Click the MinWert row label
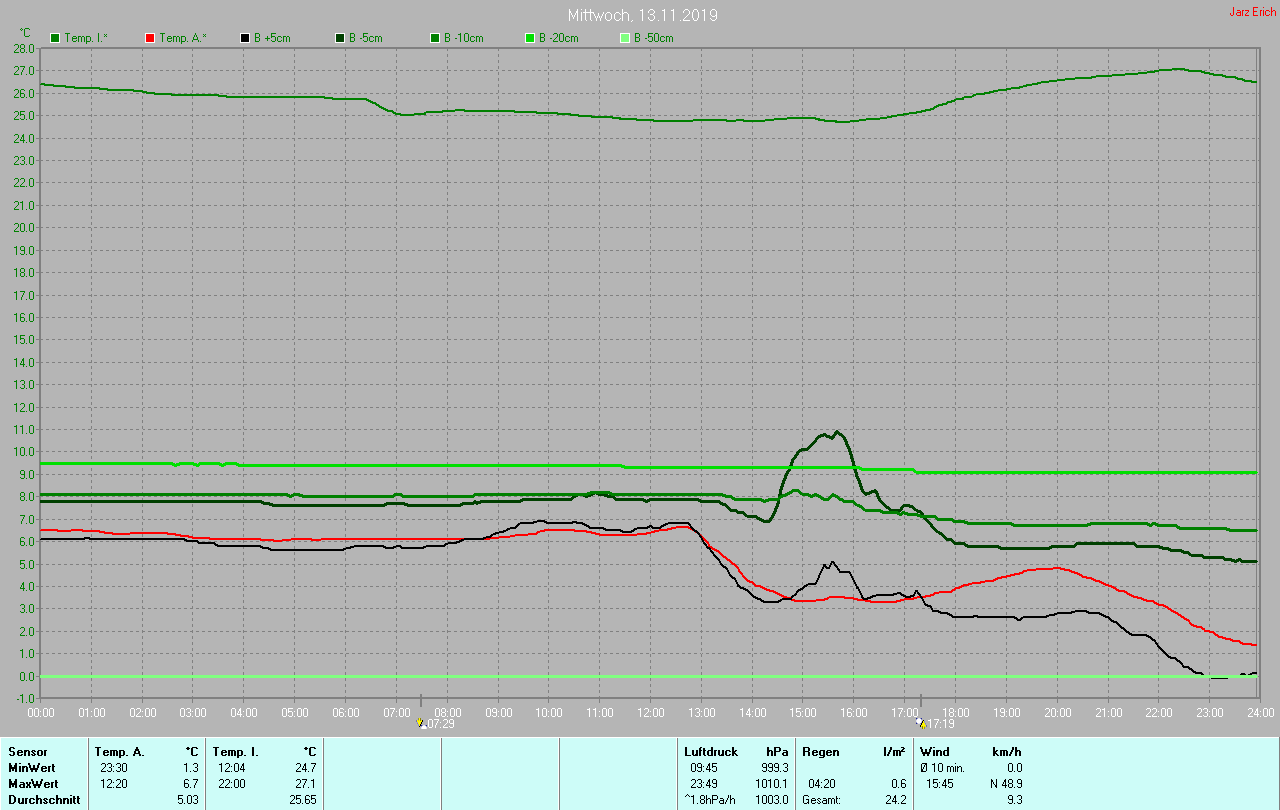This screenshot has height=810, width=1280. [30, 768]
